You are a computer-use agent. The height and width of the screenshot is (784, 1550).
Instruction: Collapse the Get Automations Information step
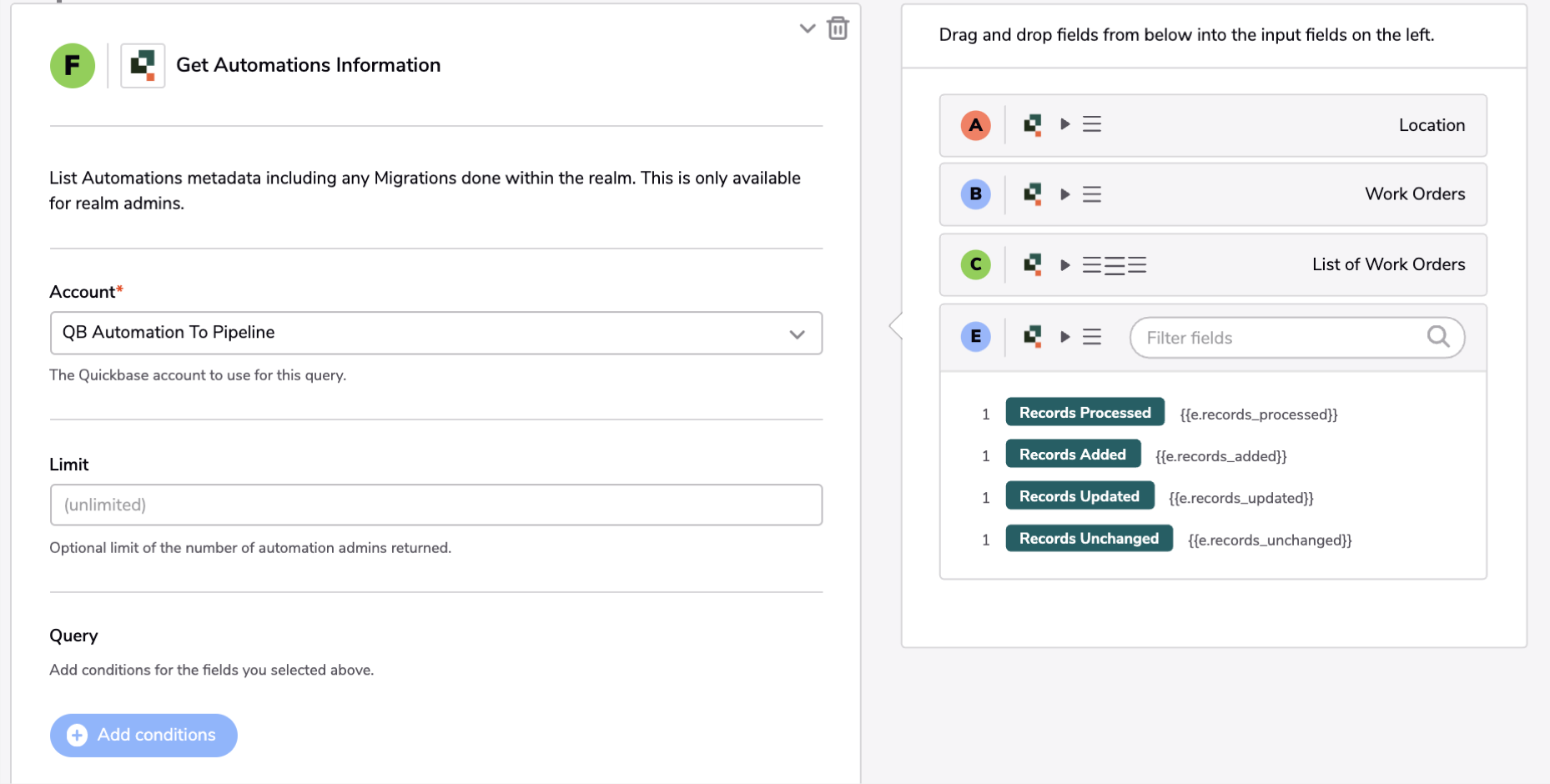[x=807, y=28]
